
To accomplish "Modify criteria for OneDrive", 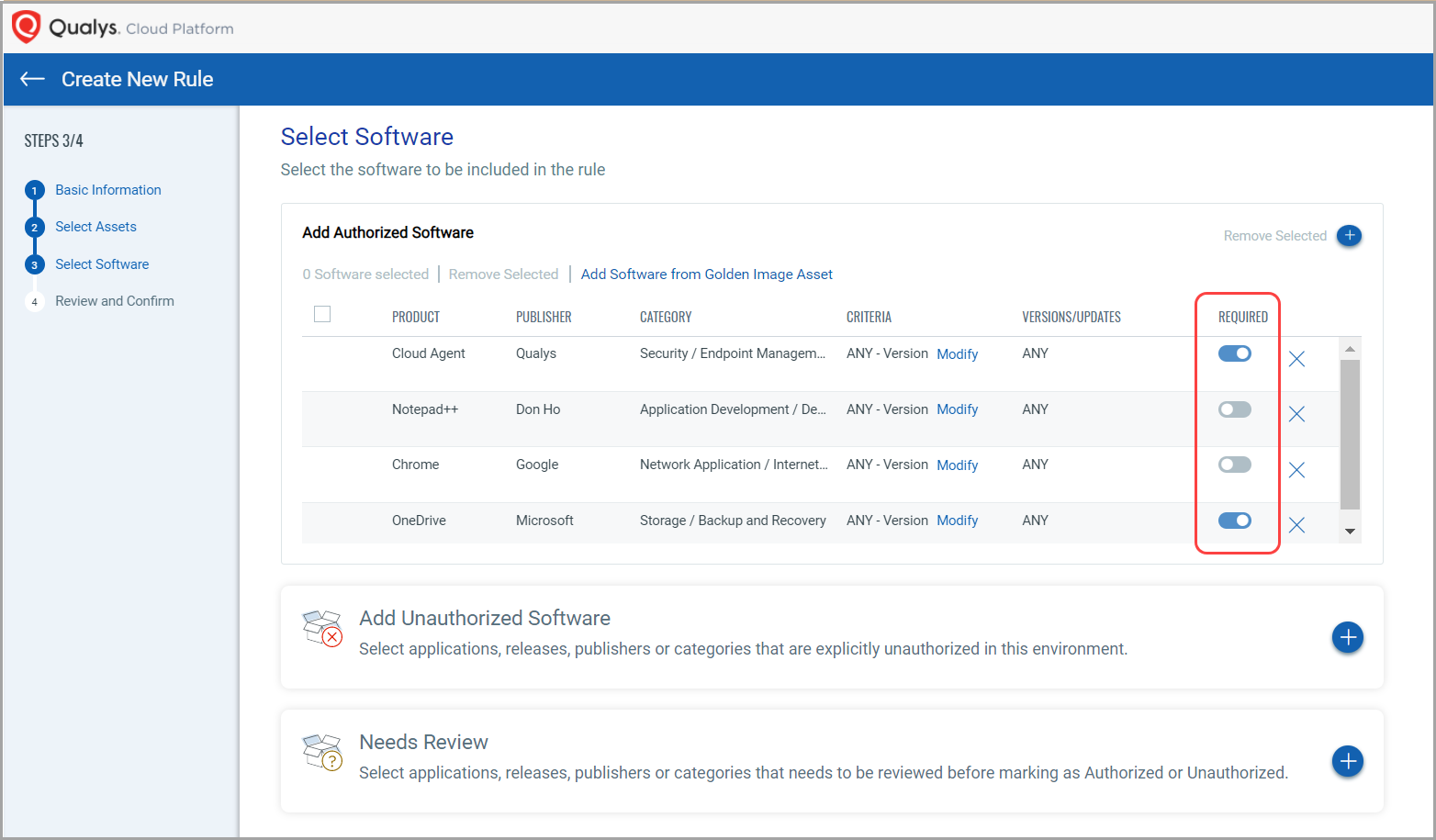I will point(958,521).
